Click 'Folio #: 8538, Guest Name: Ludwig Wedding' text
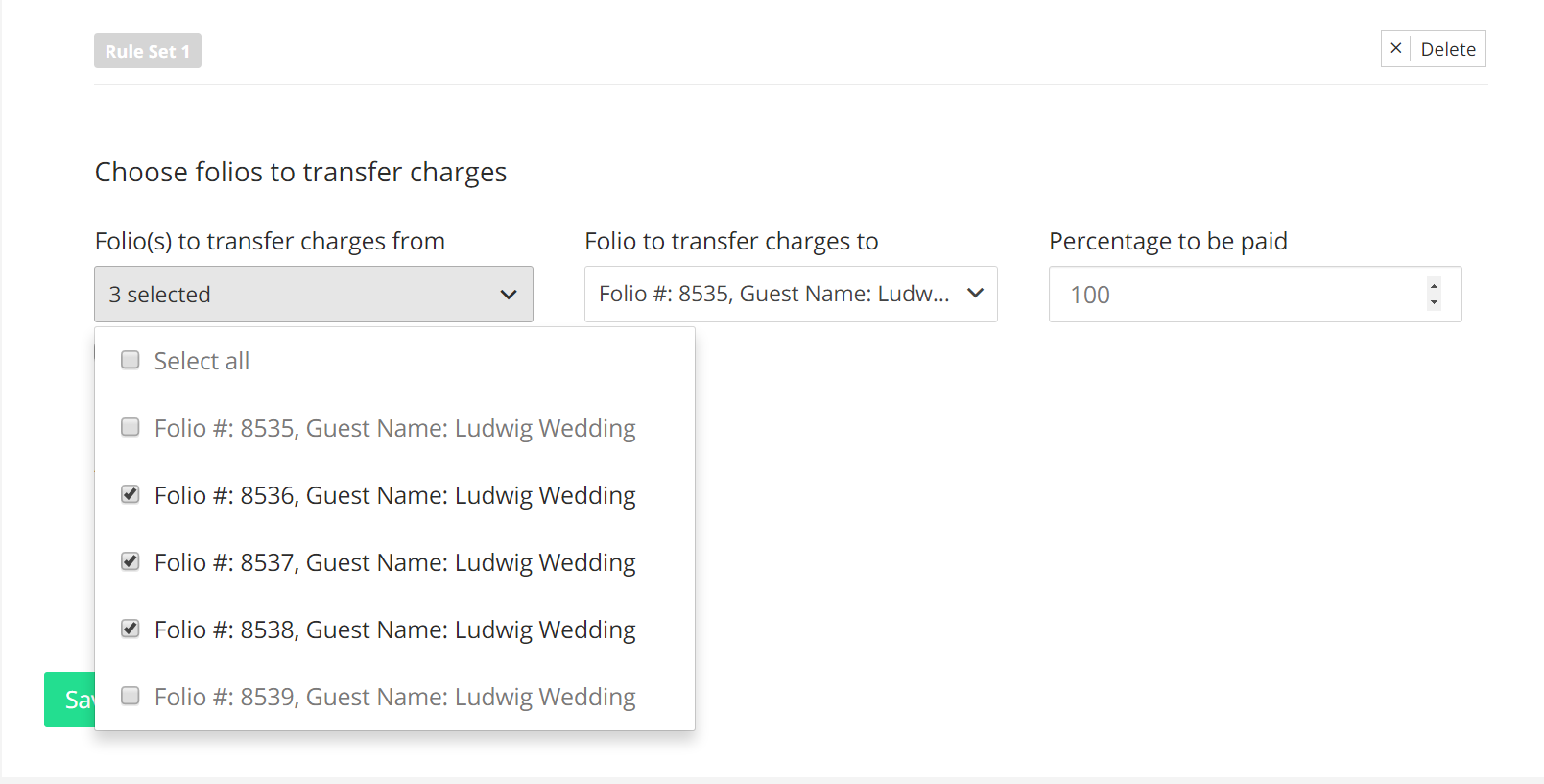Image resolution: width=1544 pixels, height=784 pixels. pyautogui.click(x=394, y=630)
